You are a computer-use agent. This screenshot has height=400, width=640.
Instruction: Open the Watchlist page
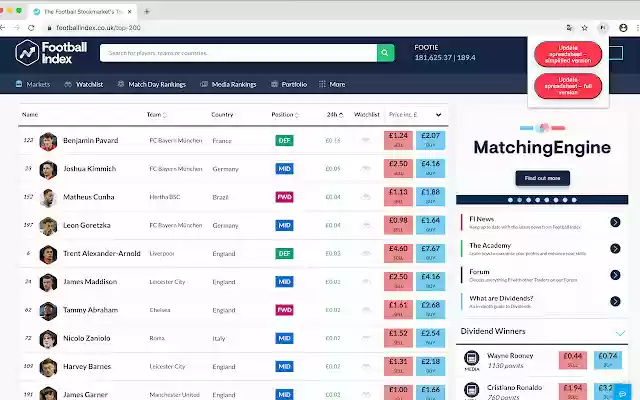click(84, 84)
